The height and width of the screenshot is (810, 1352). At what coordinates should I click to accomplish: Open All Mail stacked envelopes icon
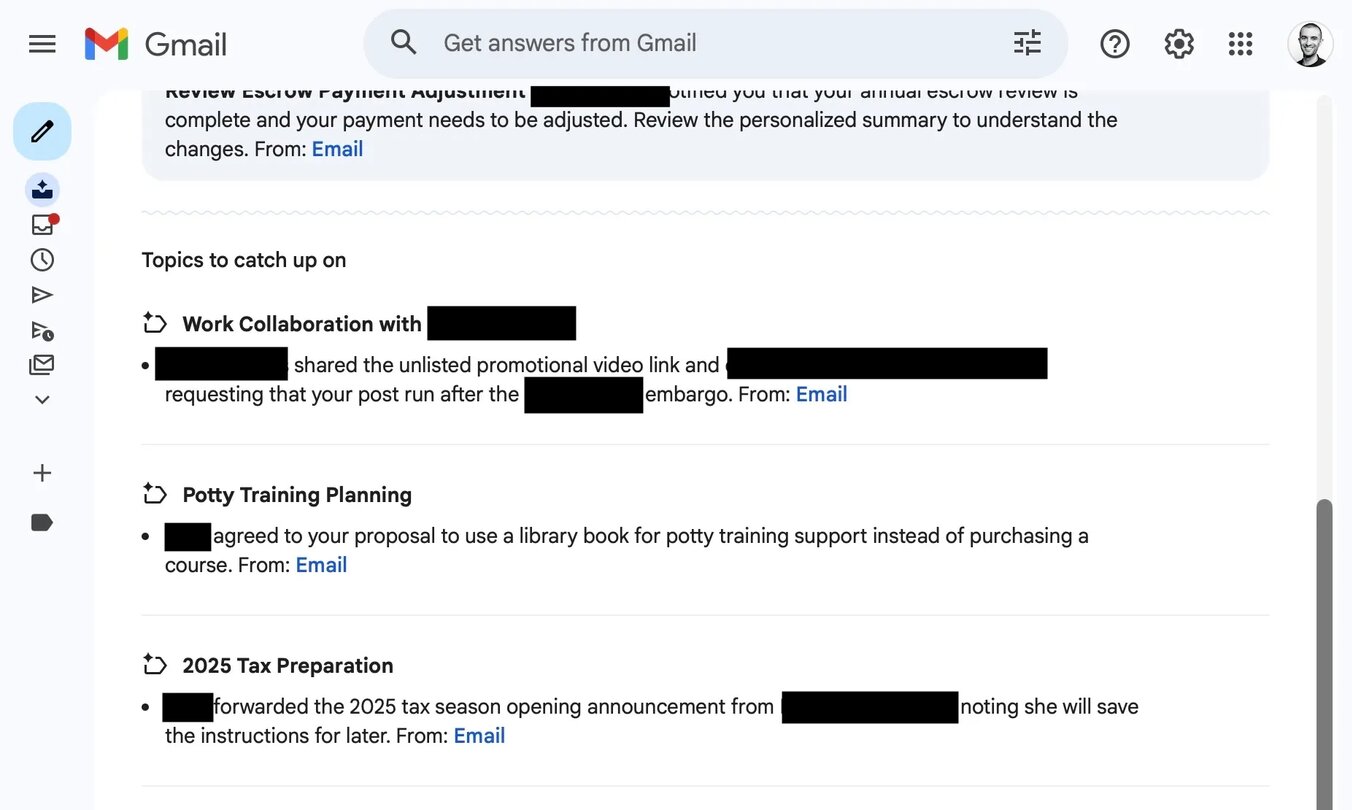(x=42, y=365)
